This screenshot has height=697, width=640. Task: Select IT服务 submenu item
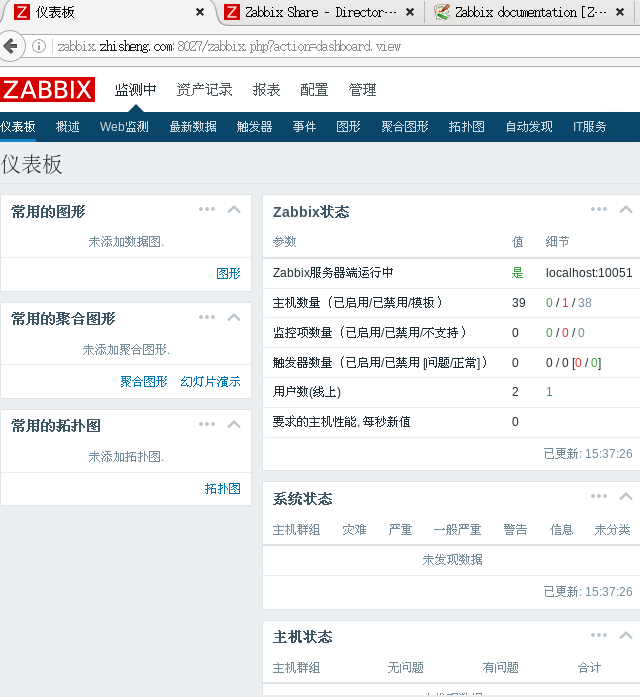589,127
